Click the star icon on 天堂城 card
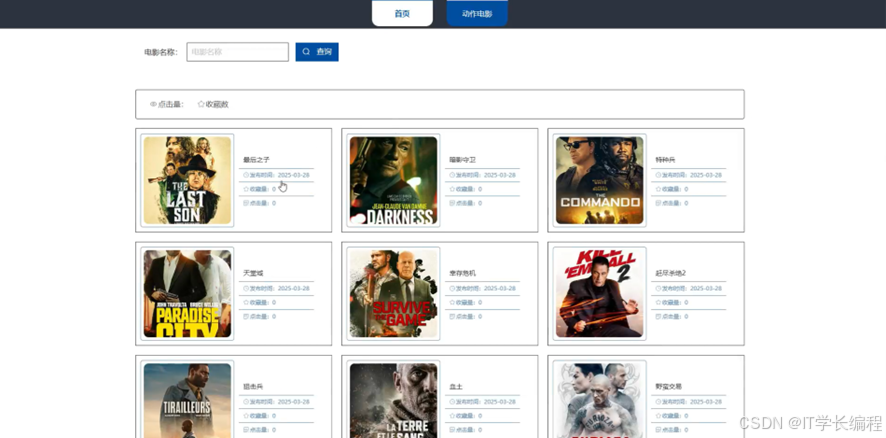This screenshot has width=886, height=438. (246, 302)
